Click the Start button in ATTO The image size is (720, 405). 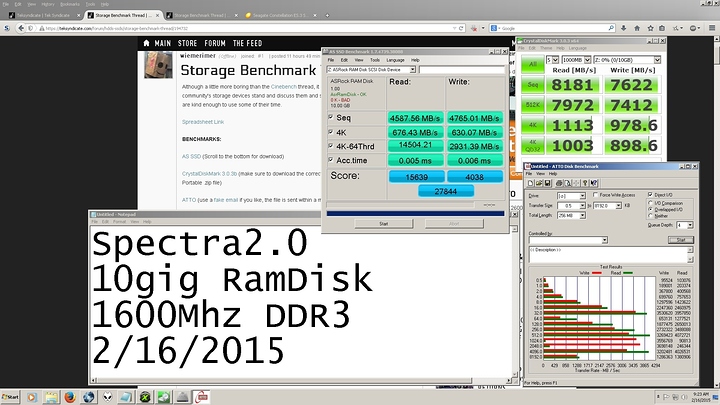(x=681, y=240)
